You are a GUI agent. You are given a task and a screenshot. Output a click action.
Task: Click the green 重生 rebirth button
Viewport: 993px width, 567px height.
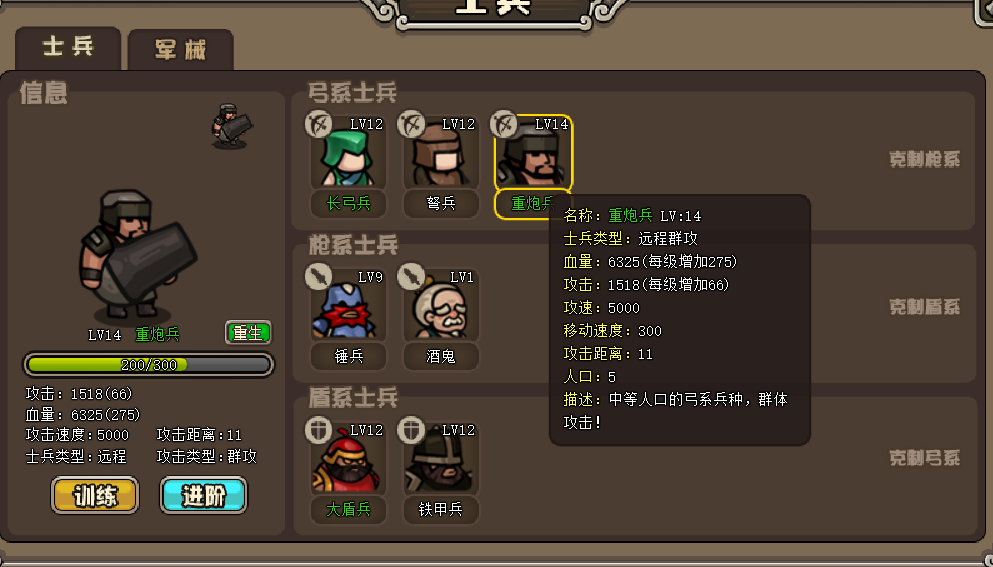(x=248, y=333)
